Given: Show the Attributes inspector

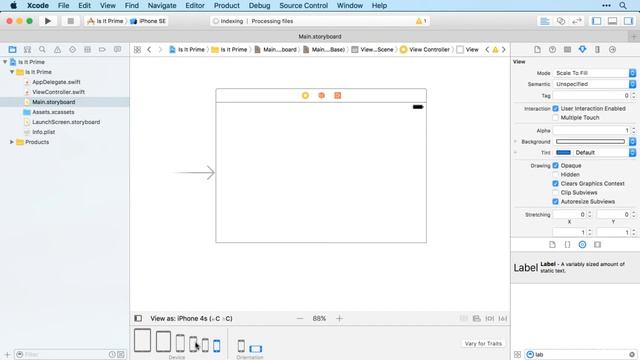Looking at the screenshot, I should (x=582, y=49).
